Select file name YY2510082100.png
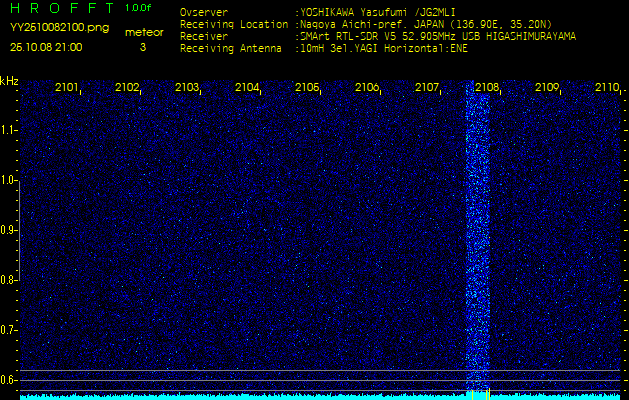This screenshot has height=400, width=629. (59, 28)
